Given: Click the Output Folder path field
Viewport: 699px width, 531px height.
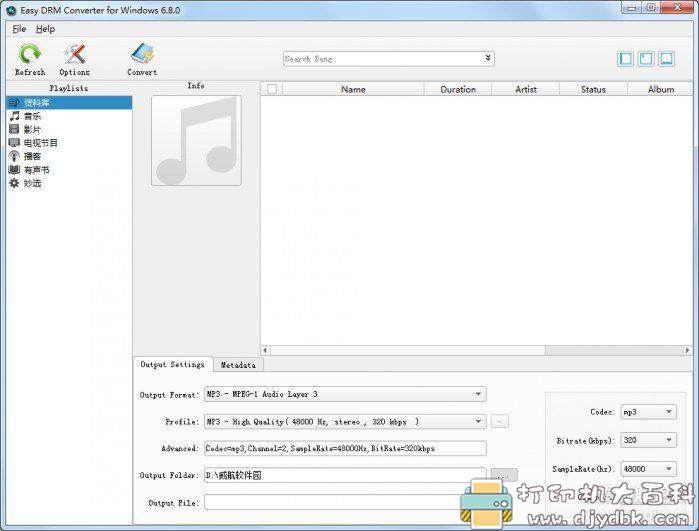Looking at the screenshot, I should coord(345,475).
